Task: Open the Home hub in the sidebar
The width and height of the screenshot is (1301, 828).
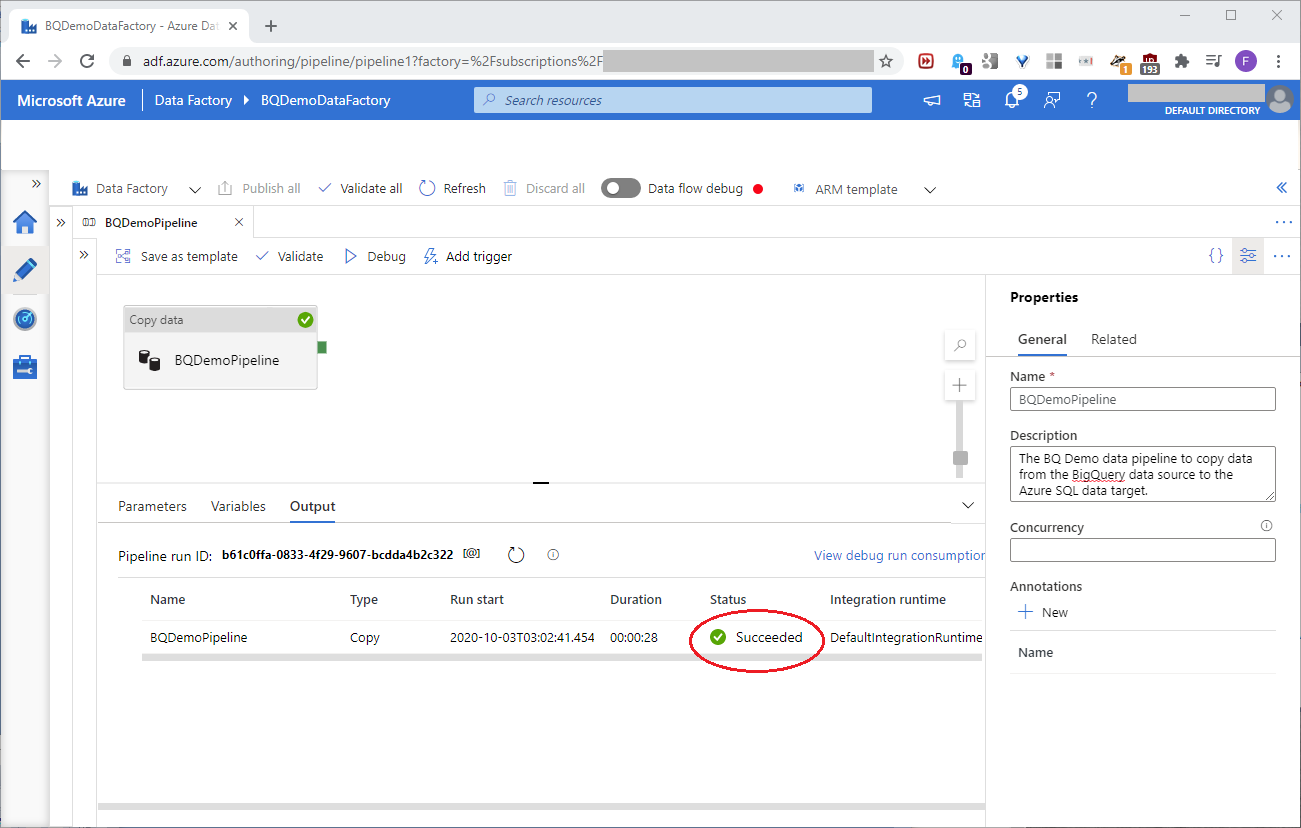Action: click(24, 222)
